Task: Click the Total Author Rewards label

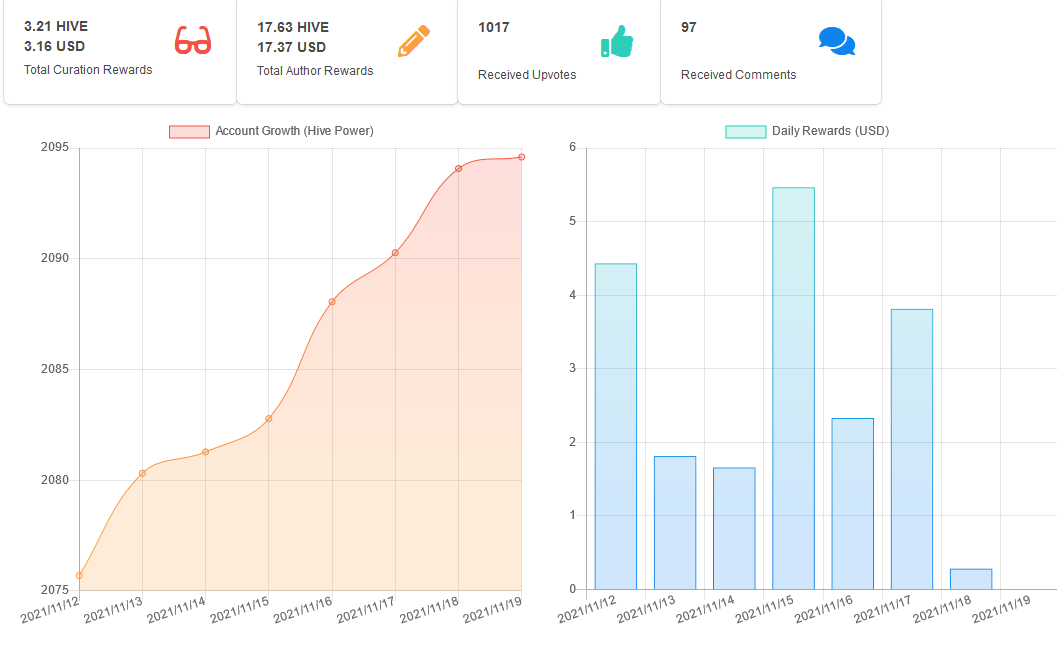Action: click(x=315, y=71)
